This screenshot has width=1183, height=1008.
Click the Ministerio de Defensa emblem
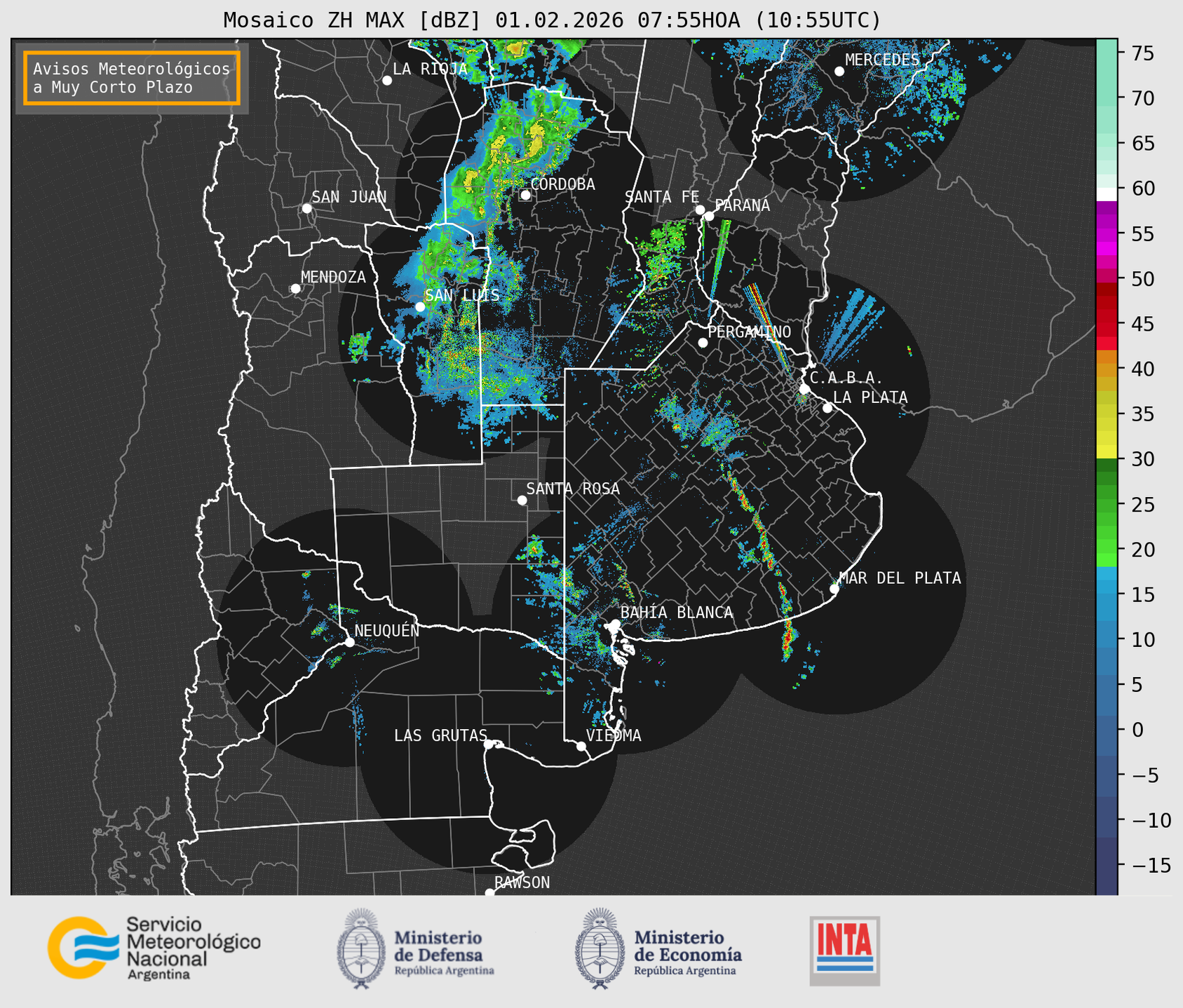[x=361, y=948]
